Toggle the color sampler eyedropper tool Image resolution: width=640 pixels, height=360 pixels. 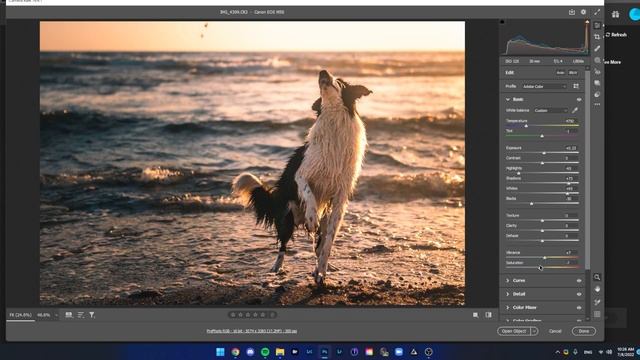click(x=597, y=302)
